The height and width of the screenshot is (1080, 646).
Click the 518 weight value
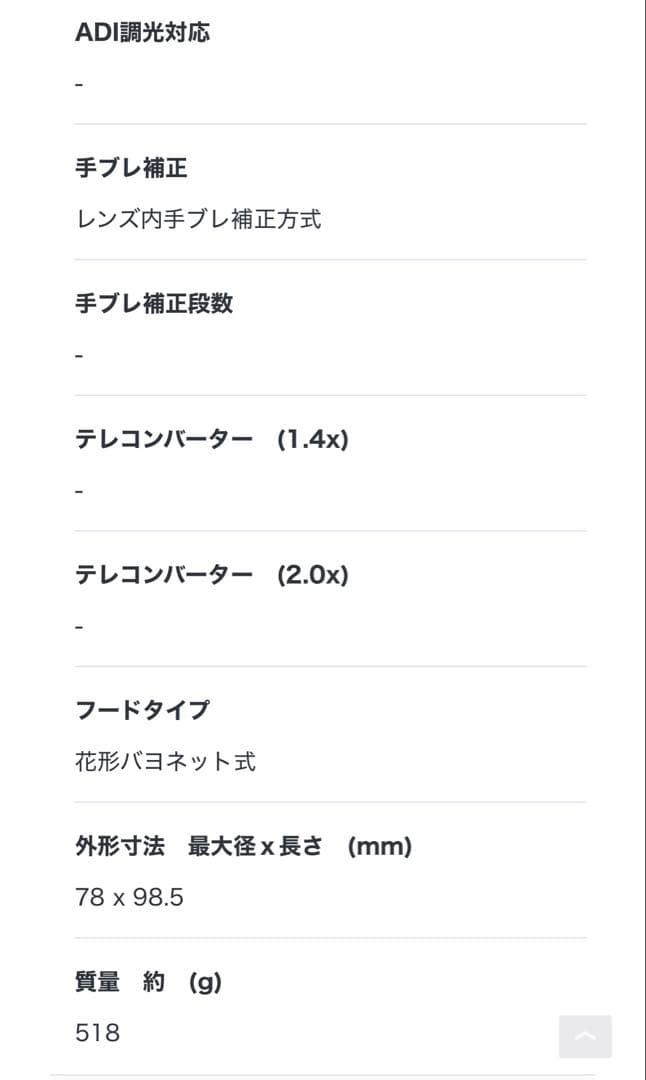tap(97, 1033)
